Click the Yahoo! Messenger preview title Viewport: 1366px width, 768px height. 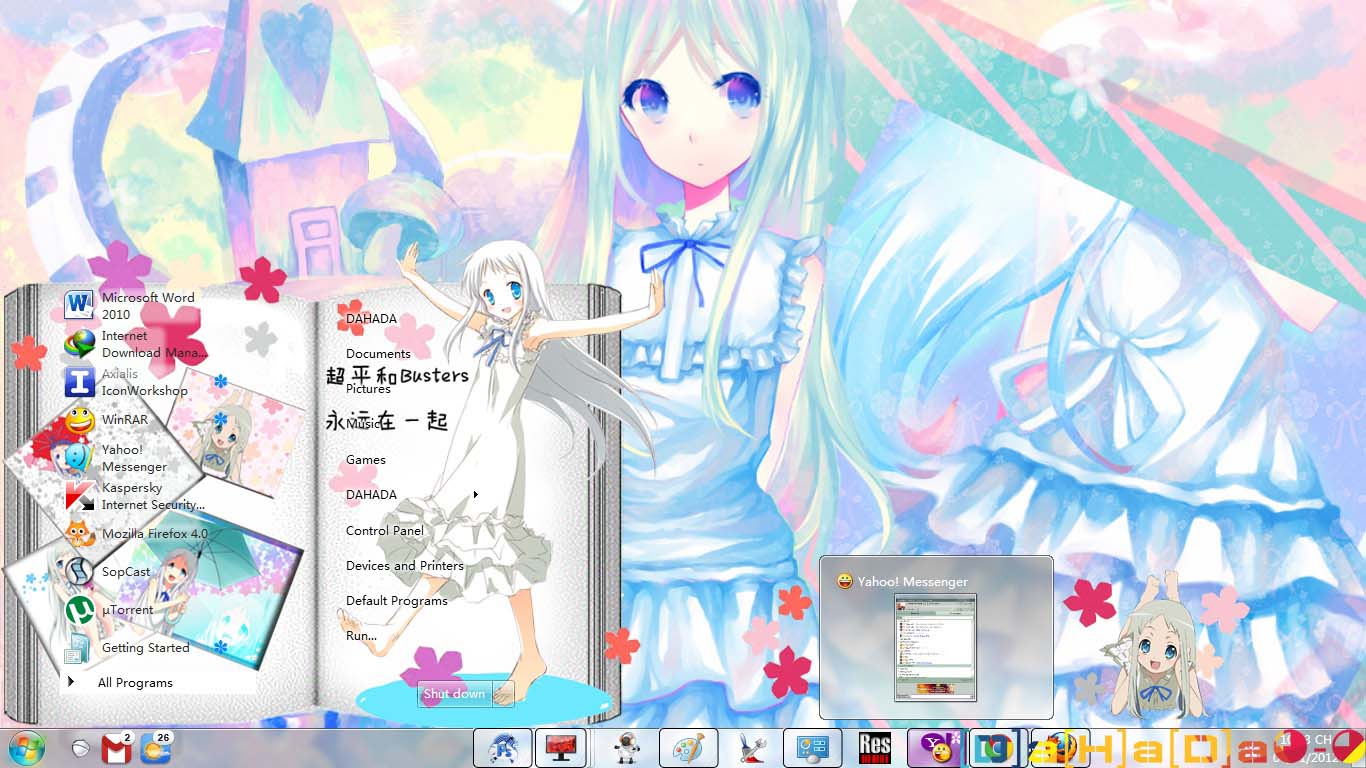(912, 581)
